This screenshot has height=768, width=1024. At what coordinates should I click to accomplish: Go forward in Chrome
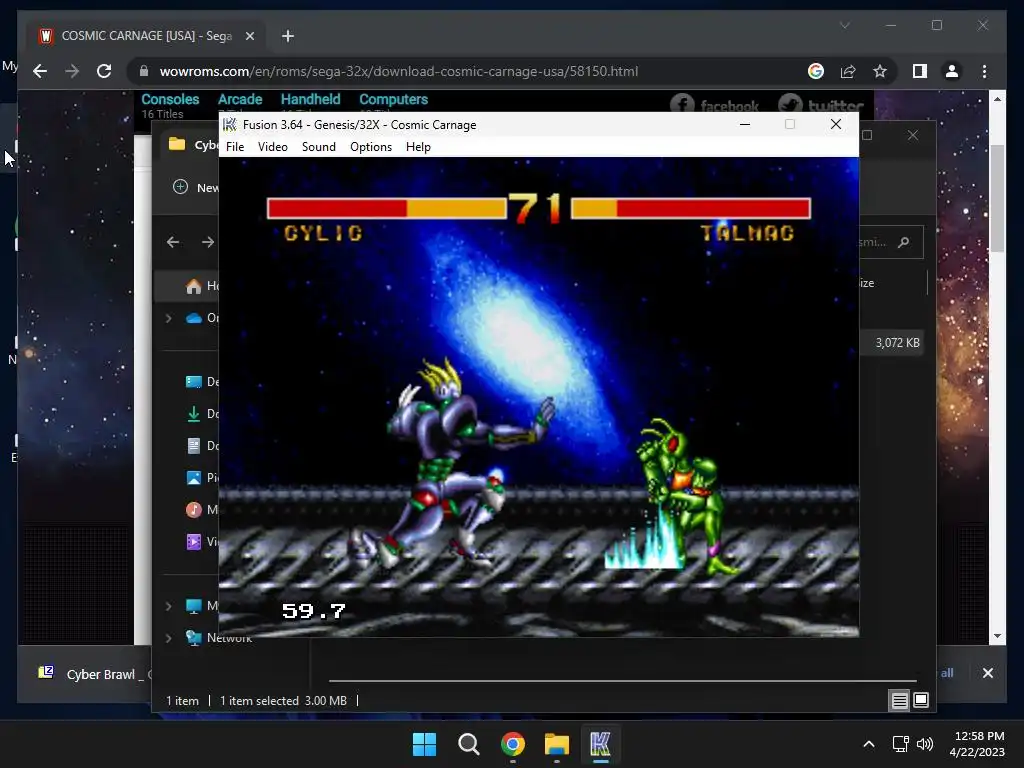(x=72, y=71)
